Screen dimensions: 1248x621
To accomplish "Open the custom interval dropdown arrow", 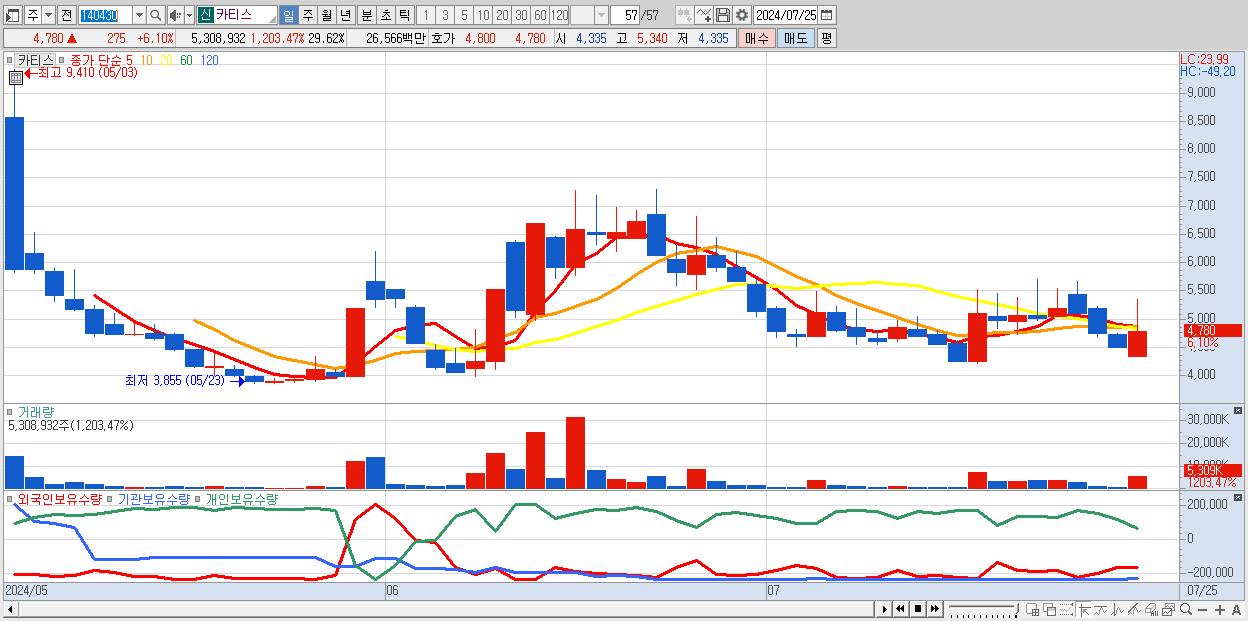I will pos(601,15).
